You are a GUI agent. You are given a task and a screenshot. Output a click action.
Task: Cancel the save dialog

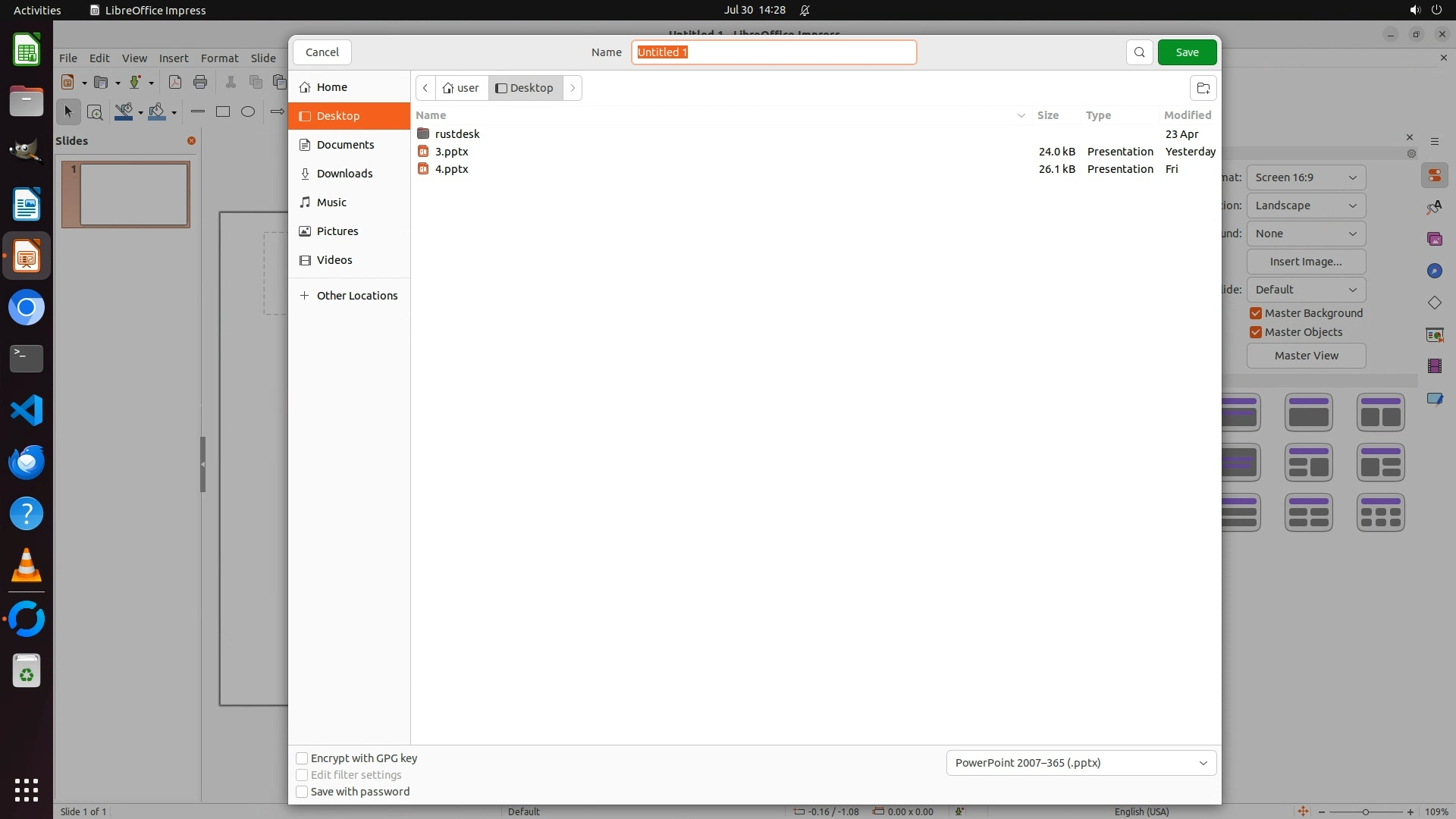coord(322,52)
